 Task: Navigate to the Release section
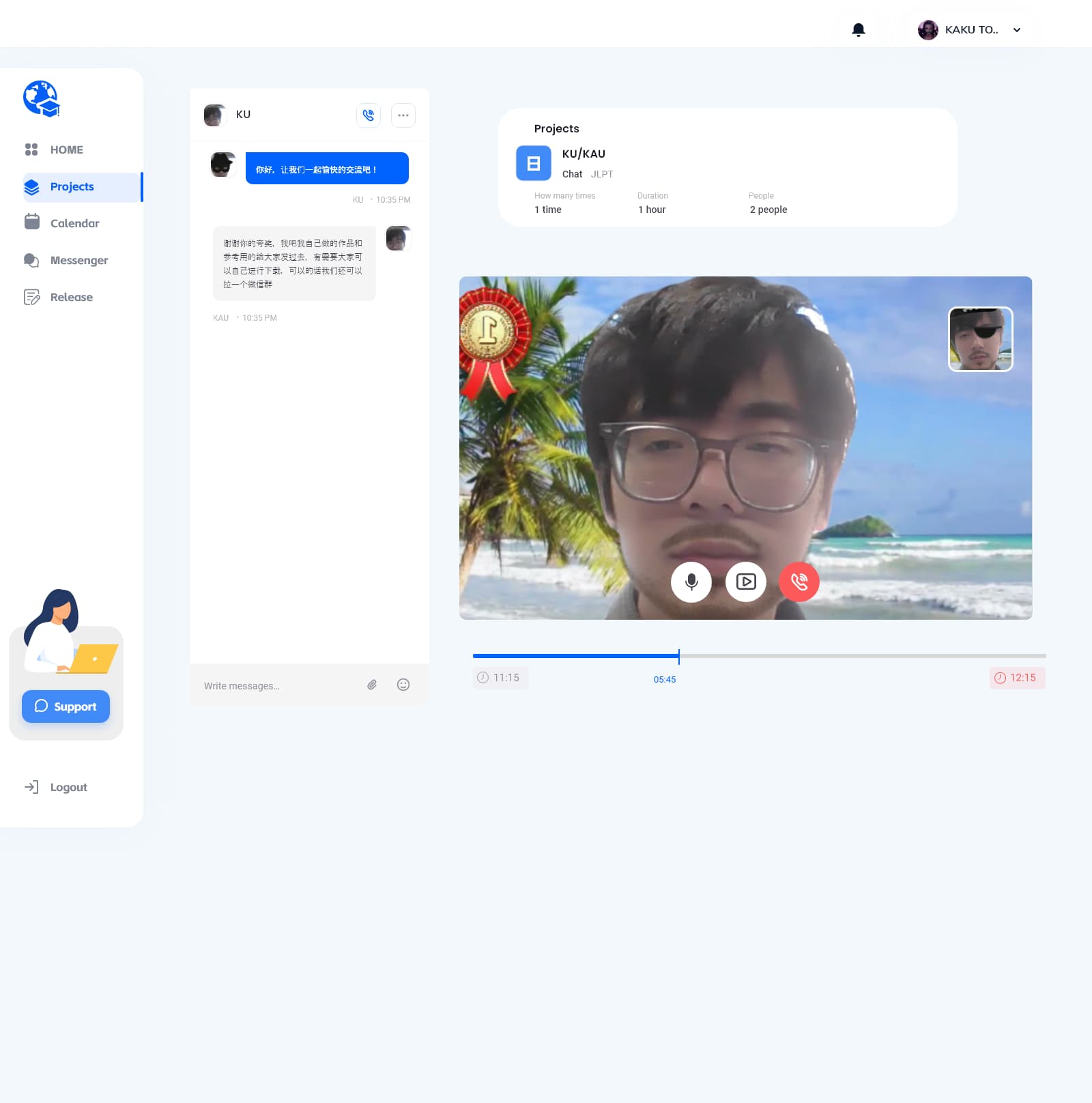pos(71,297)
